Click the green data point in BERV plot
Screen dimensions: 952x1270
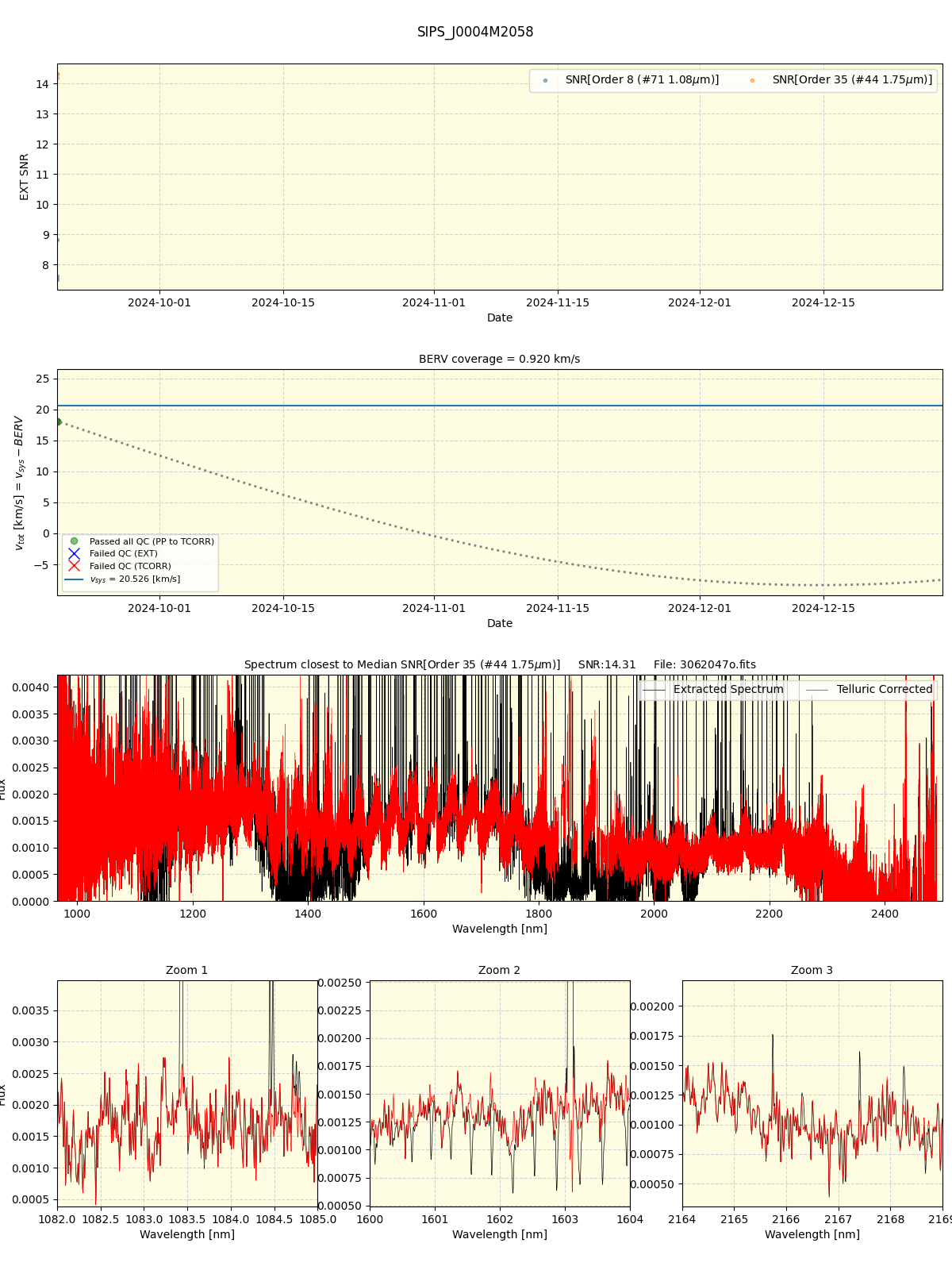click(x=58, y=421)
